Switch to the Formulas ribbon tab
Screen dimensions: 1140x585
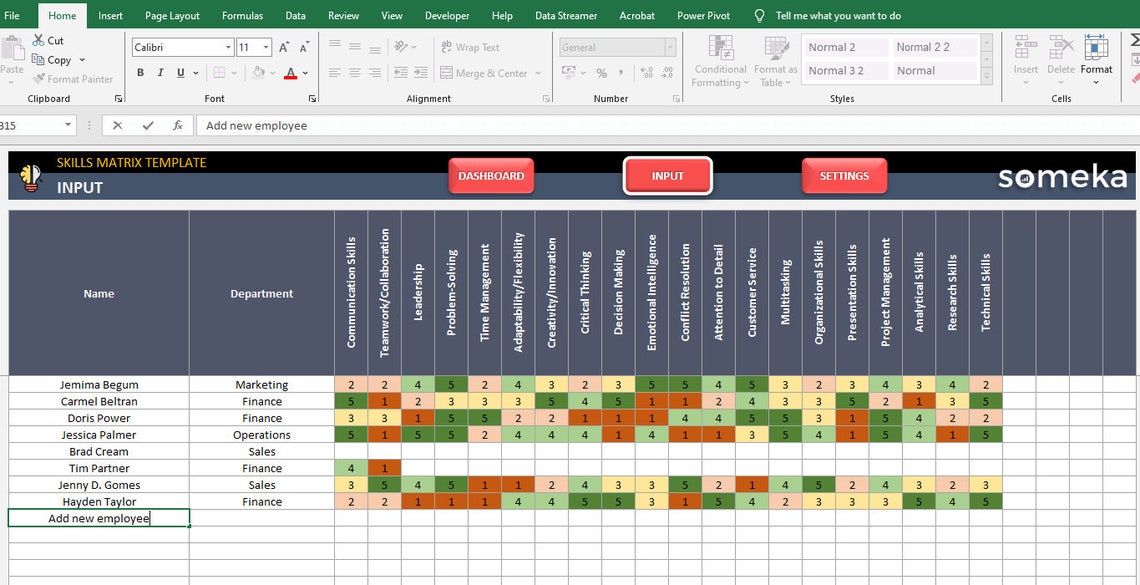pyautogui.click(x=242, y=15)
